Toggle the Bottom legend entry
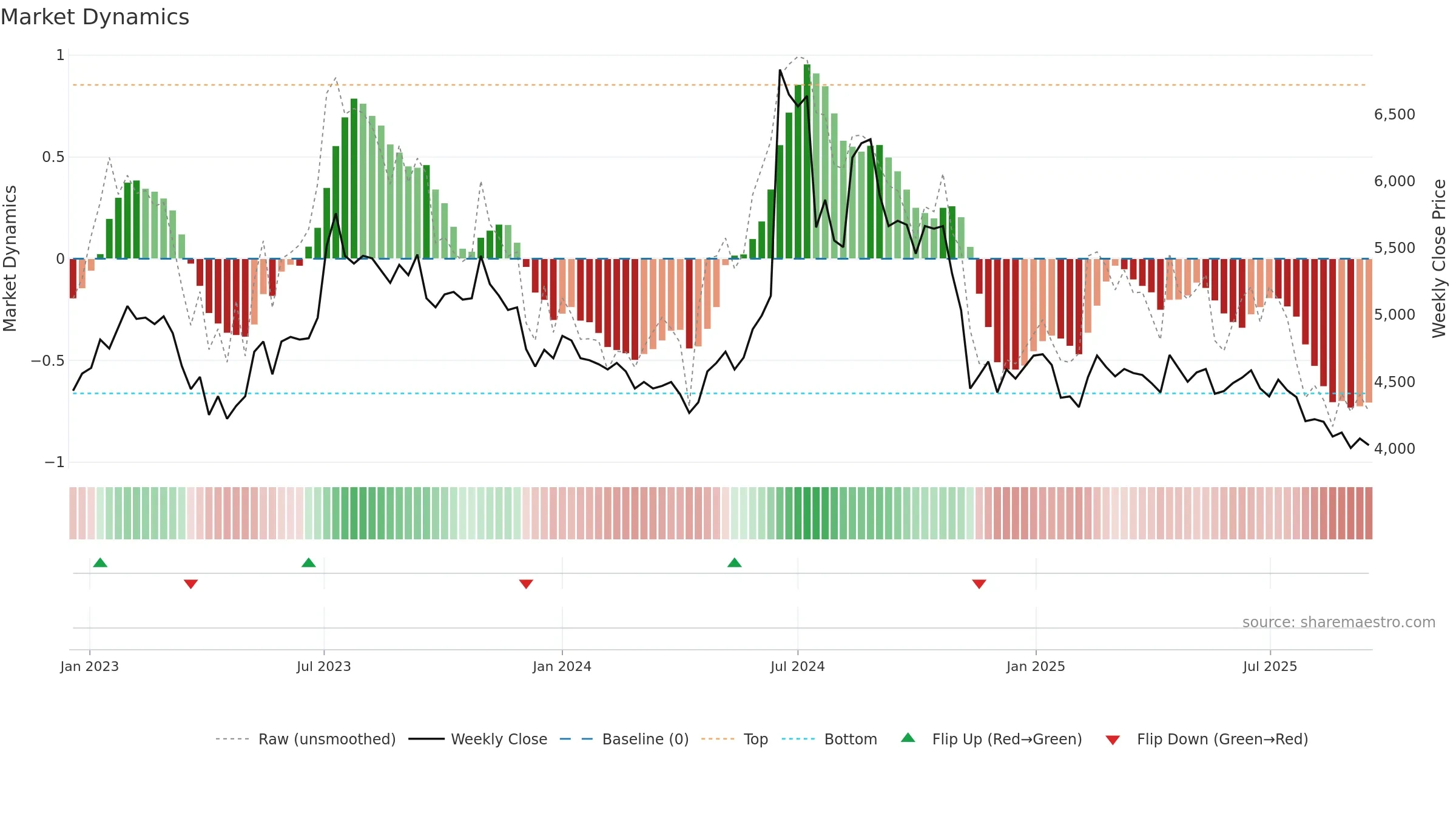This screenshot has height=819, width=1456. point(829,739)
